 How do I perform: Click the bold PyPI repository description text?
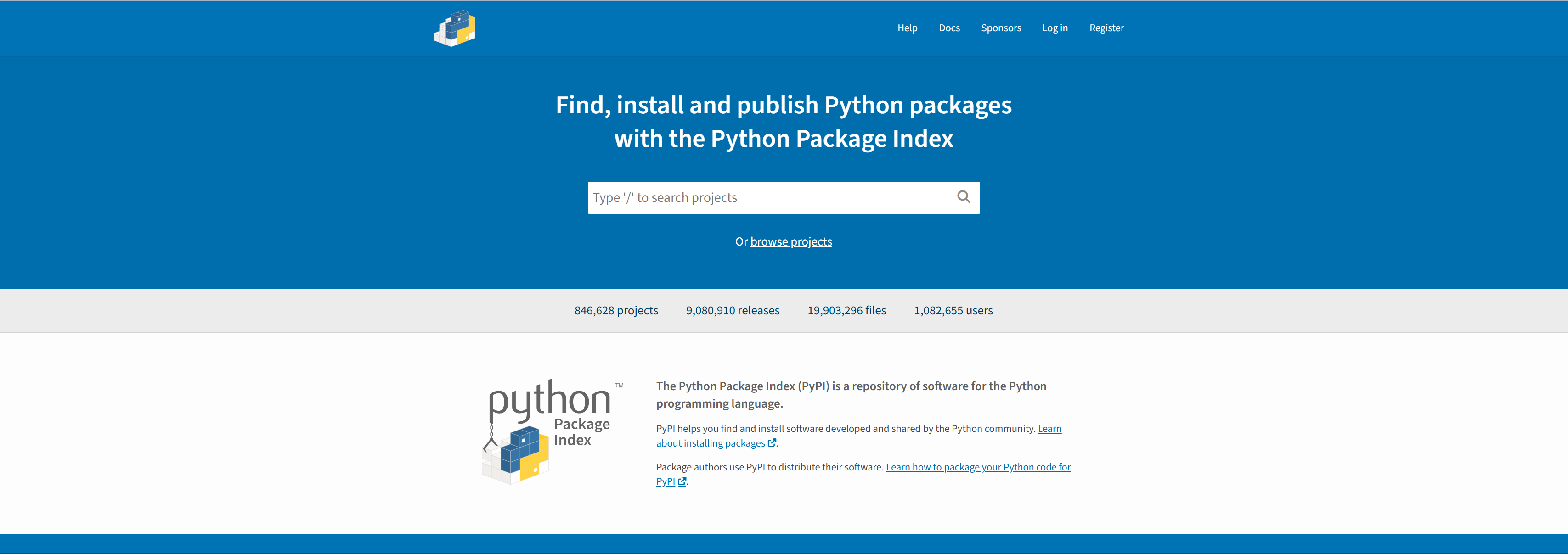coord(851,395)
